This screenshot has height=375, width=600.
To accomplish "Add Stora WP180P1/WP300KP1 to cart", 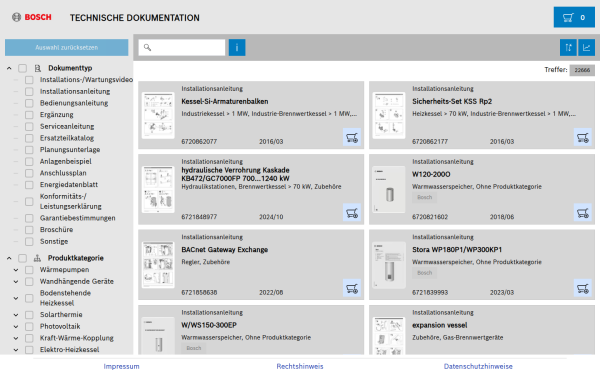I will pos(582,288).
